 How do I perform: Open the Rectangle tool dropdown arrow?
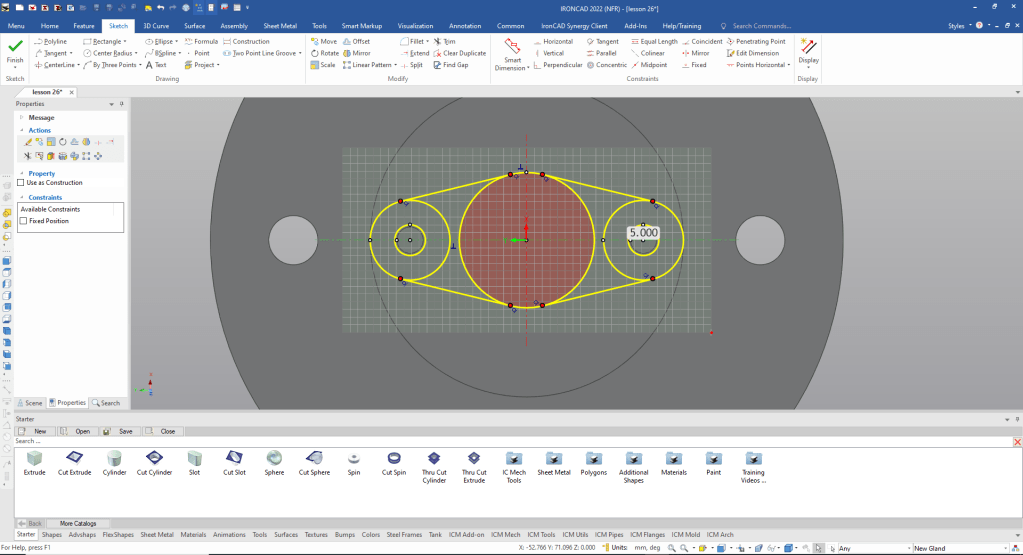(x=125, y=42)
